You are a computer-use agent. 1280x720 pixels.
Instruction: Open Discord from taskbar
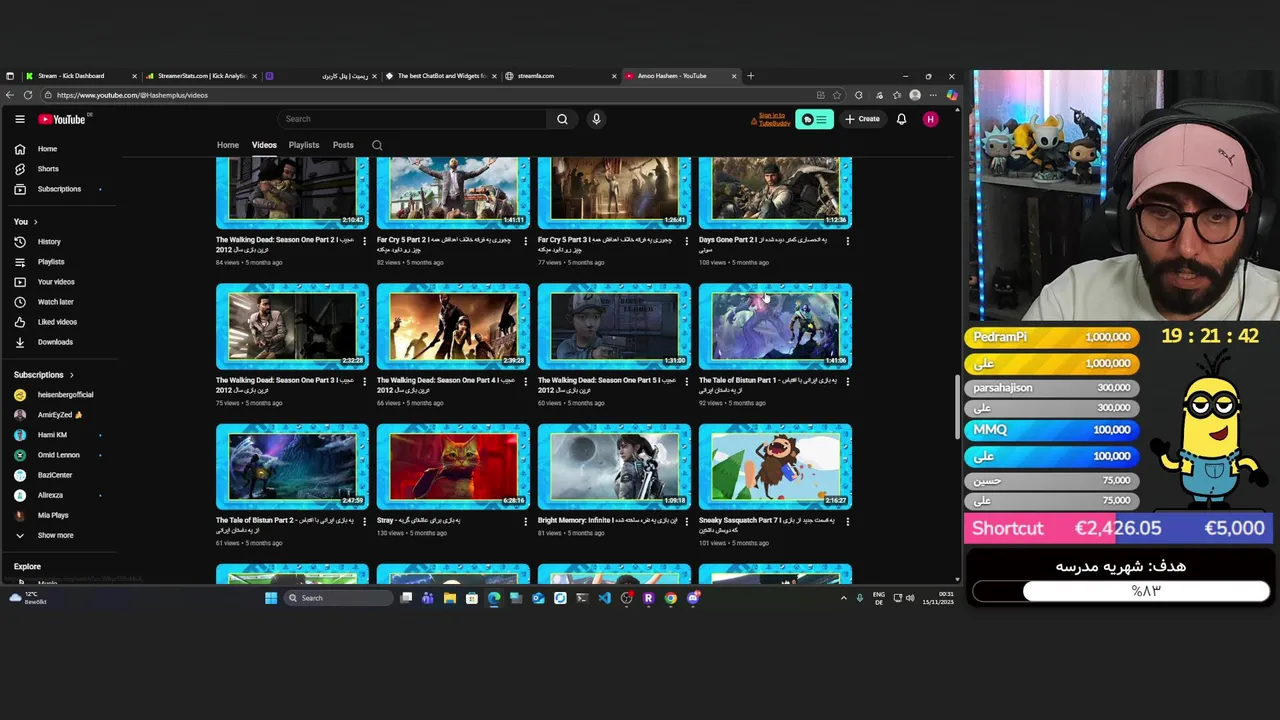(x=693, y=598)
